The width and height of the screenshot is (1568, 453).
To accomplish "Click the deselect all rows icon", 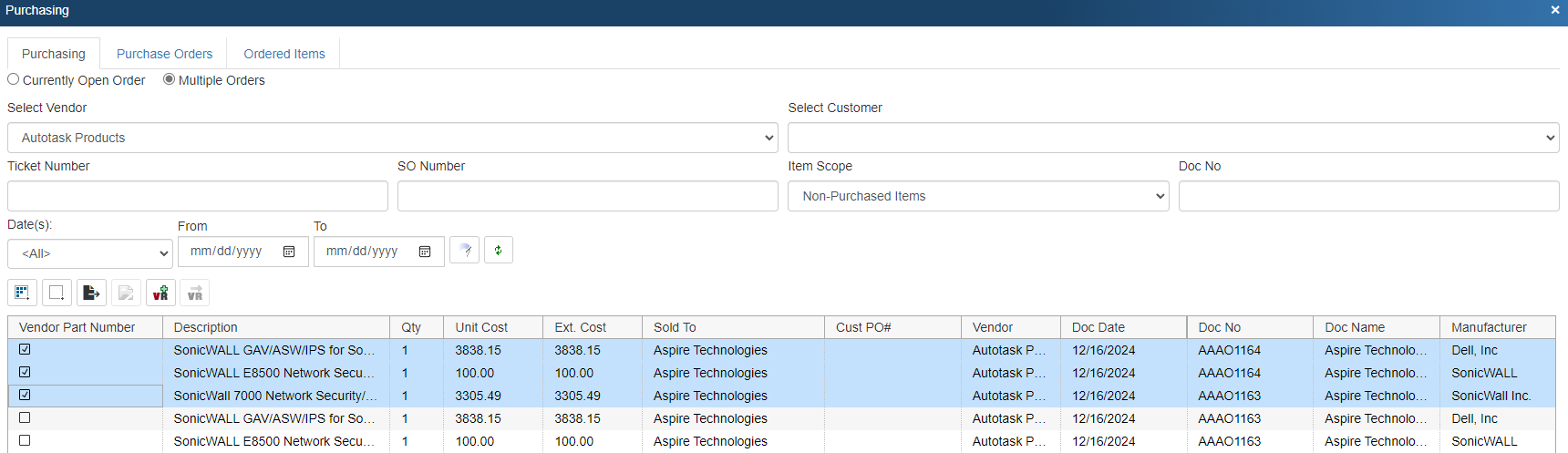I will point(57,293).
